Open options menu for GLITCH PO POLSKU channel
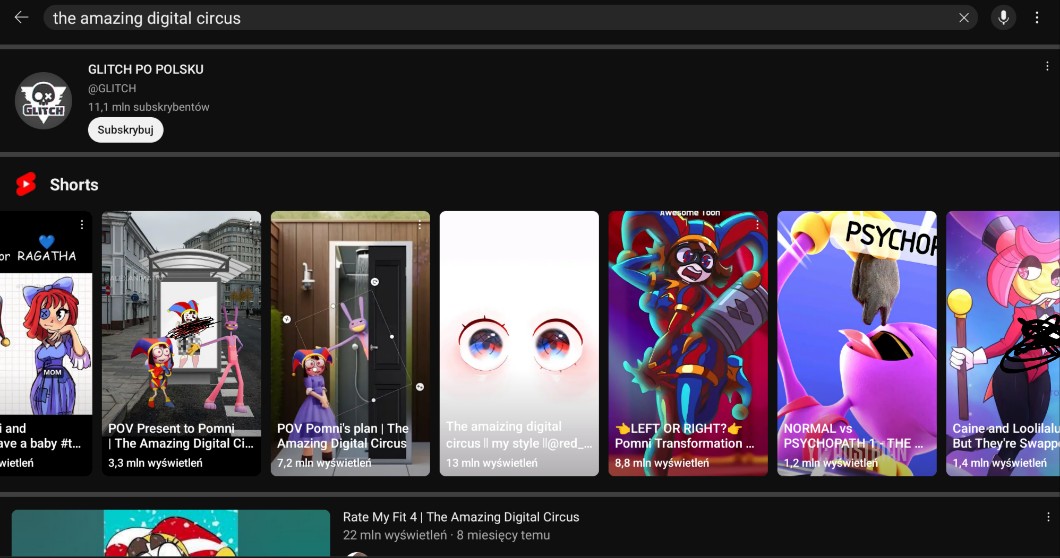Viewport: 1060px width, 558px height. 1047,67
